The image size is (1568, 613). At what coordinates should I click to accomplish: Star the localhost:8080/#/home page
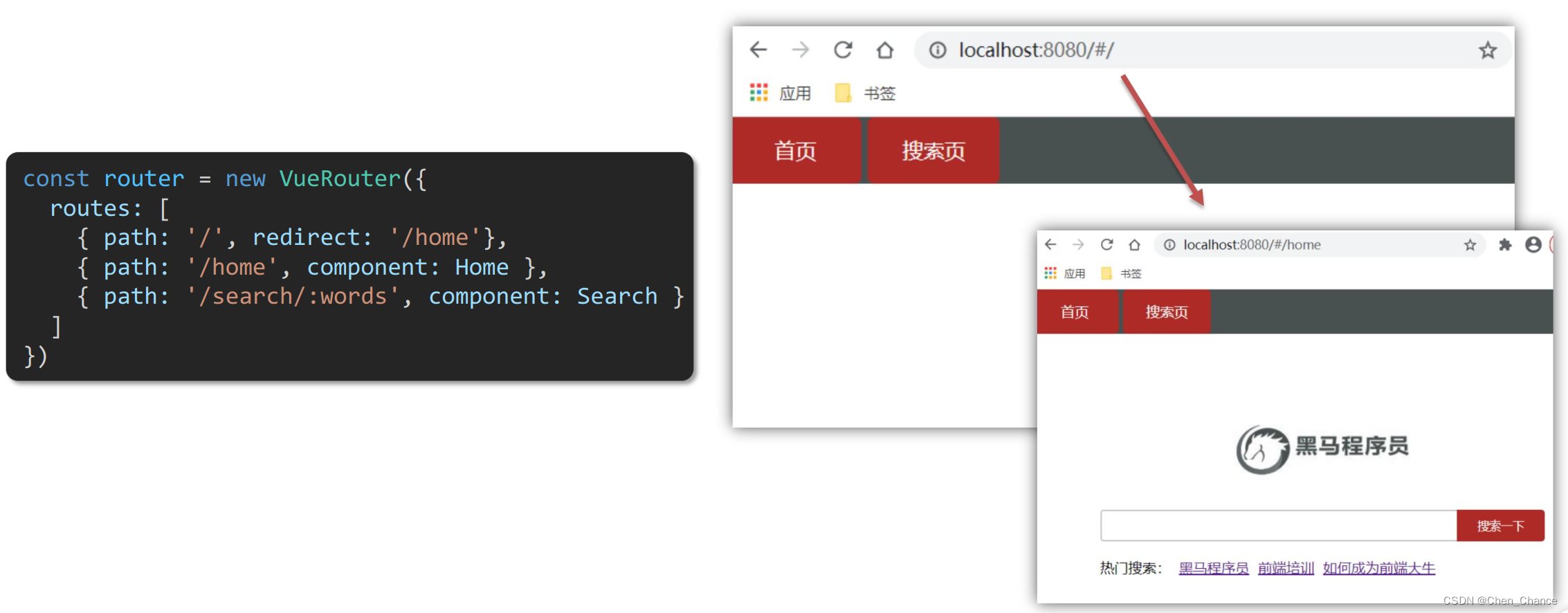[1470, 245]
